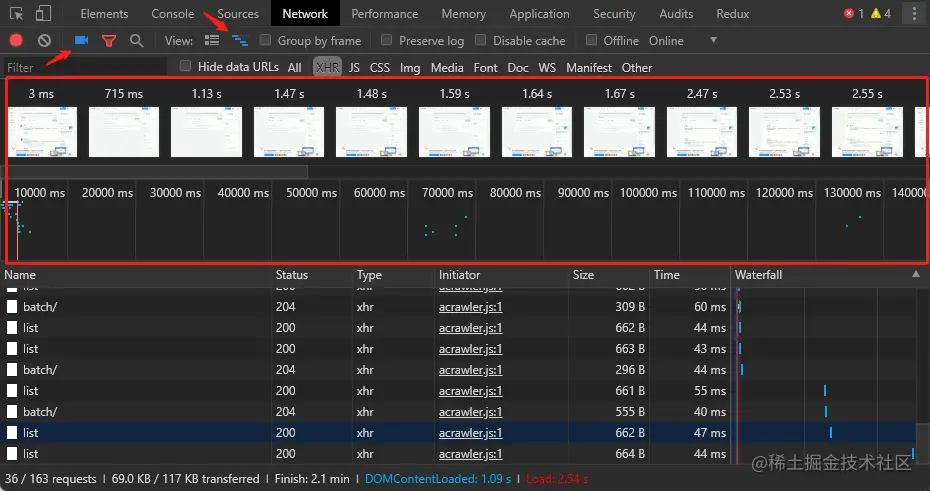Sort requests by Time column

click(x=690, y=275)
